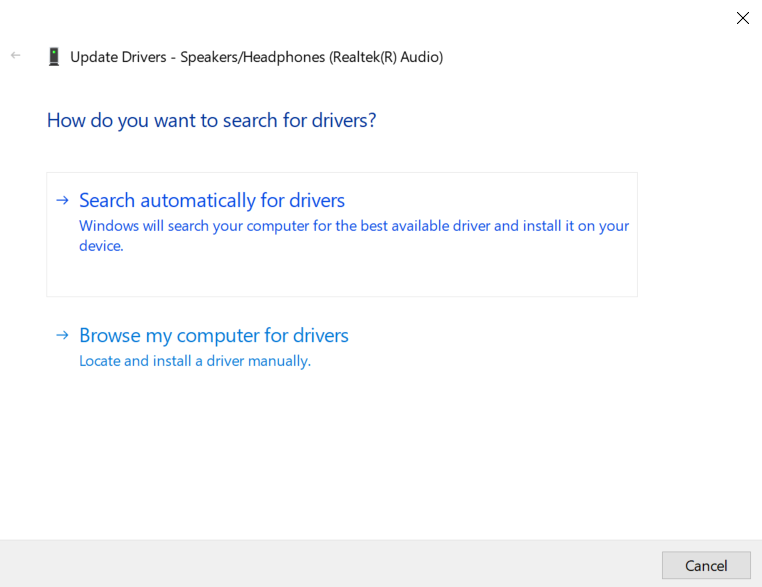Close the Update Drivers dialog with X
The height and width of the screenshot is (587, 762).
click(742, 18)
